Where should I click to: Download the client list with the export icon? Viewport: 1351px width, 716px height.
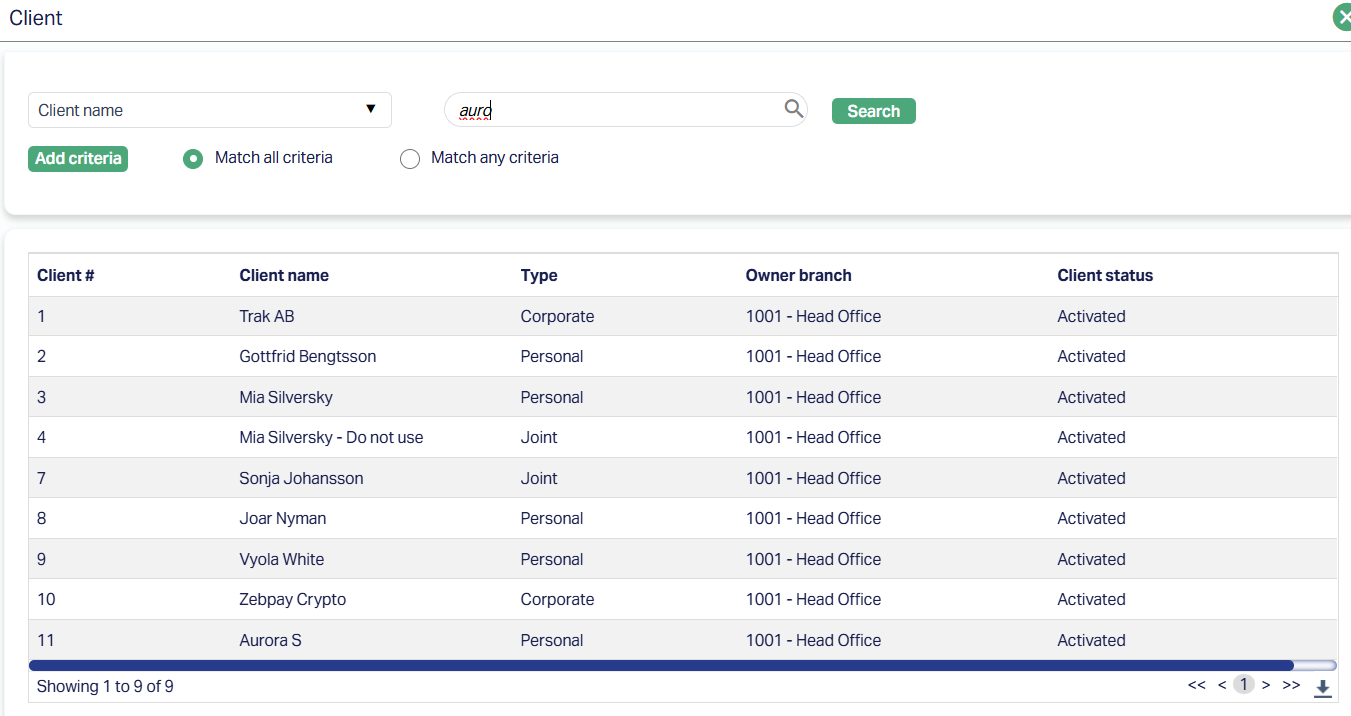1322,687
